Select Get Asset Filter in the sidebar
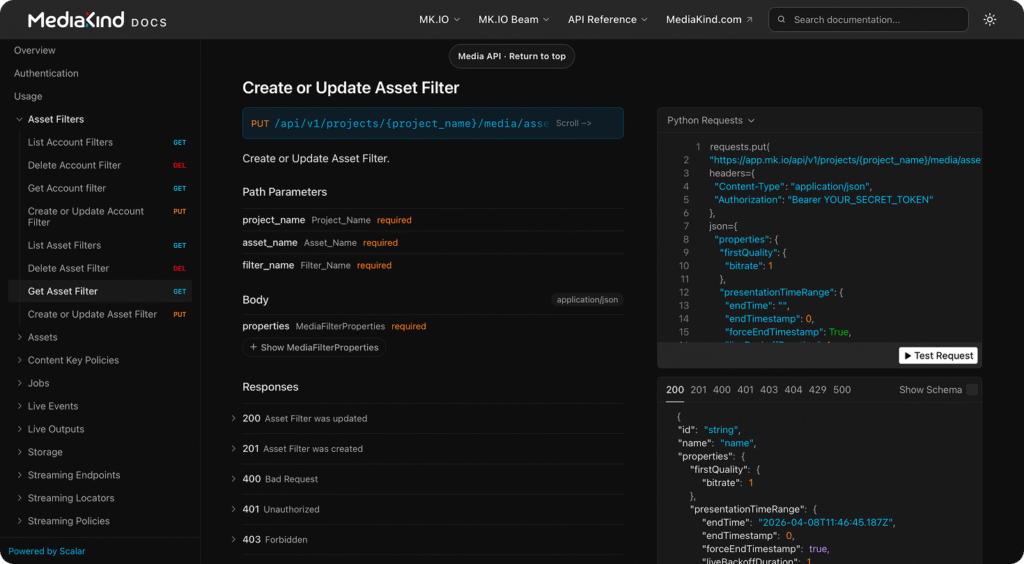Image resolution: width=1024 pixels, height=564 pixels. [63, 292]
